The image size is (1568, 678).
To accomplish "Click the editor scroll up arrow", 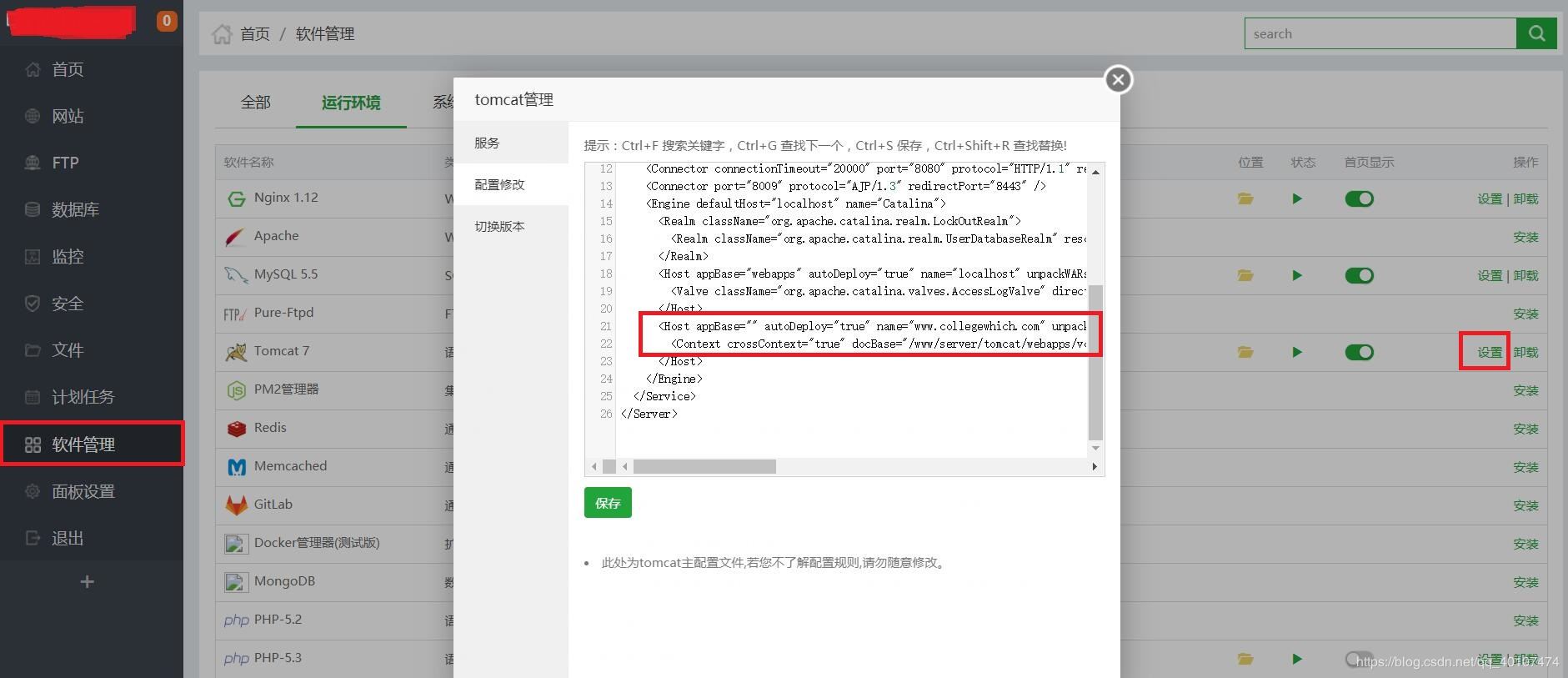I will point(1095,172).
